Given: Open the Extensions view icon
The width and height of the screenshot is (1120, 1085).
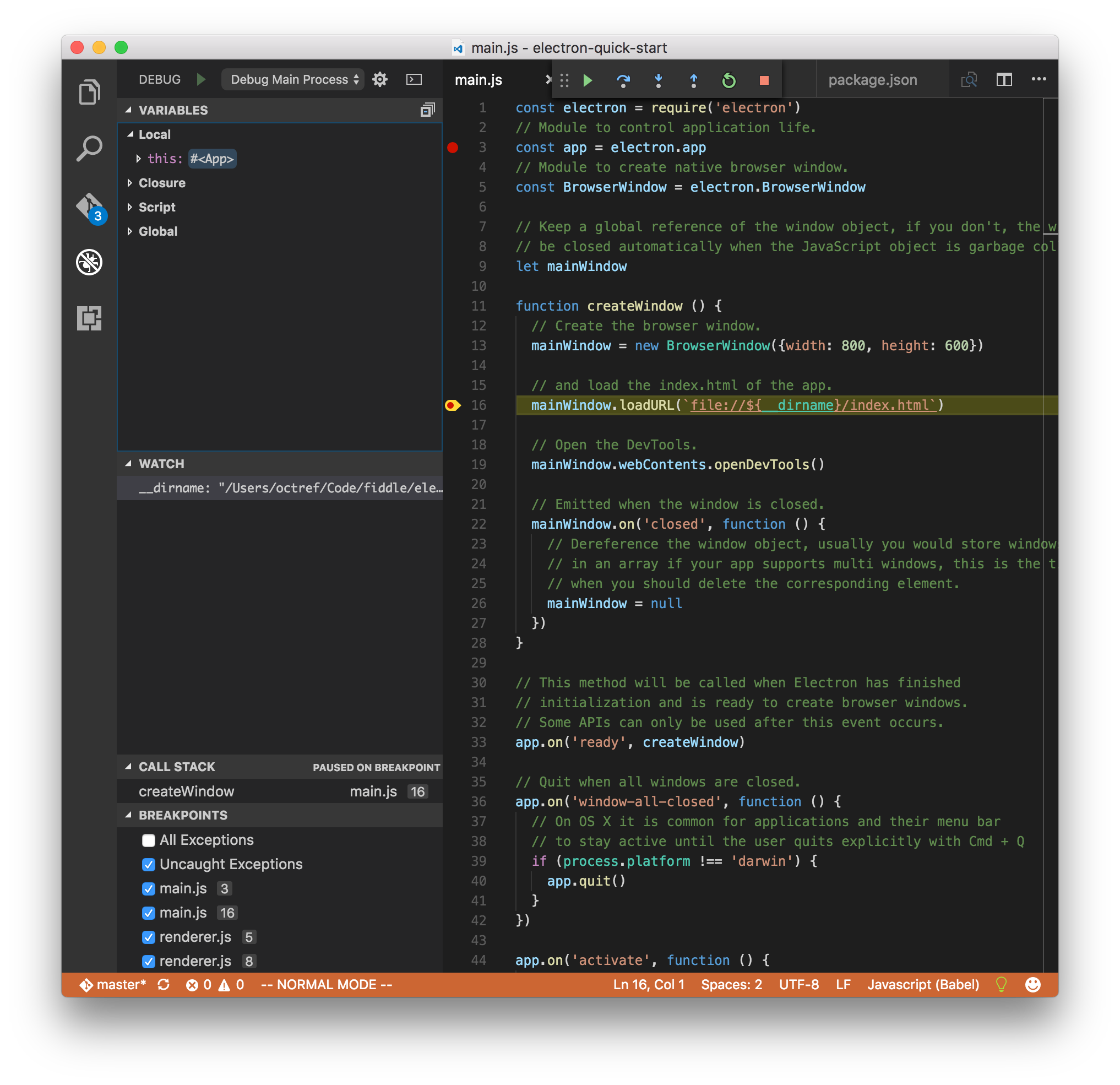Looking at the screenshot, I should [89, 318].
